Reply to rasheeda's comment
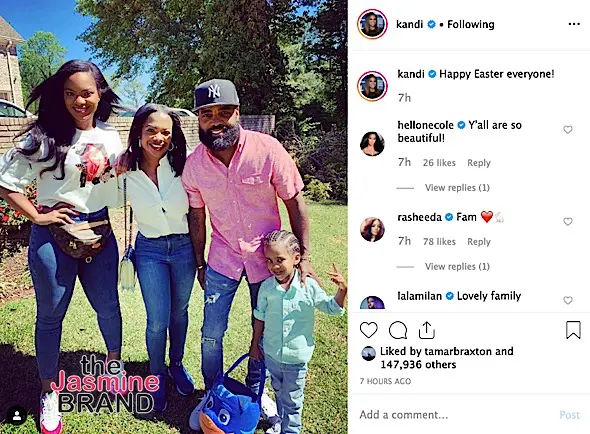Viewport: 590px width, 434px height. [x=479, y=242]
